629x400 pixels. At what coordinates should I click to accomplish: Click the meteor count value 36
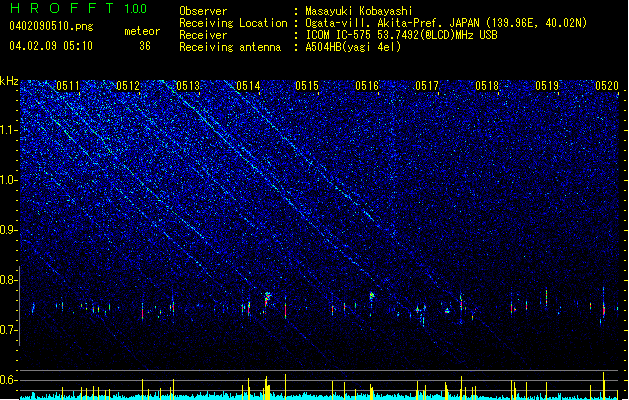[x=145, y=46]
